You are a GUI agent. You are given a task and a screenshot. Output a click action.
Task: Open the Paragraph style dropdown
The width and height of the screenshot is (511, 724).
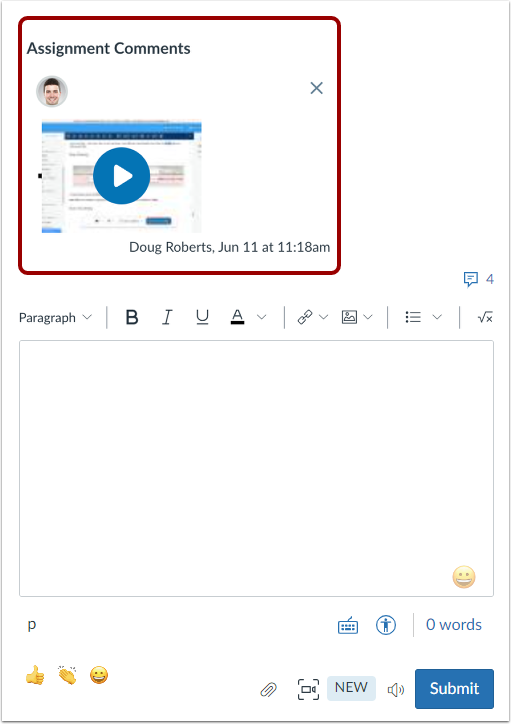[55, 318]
